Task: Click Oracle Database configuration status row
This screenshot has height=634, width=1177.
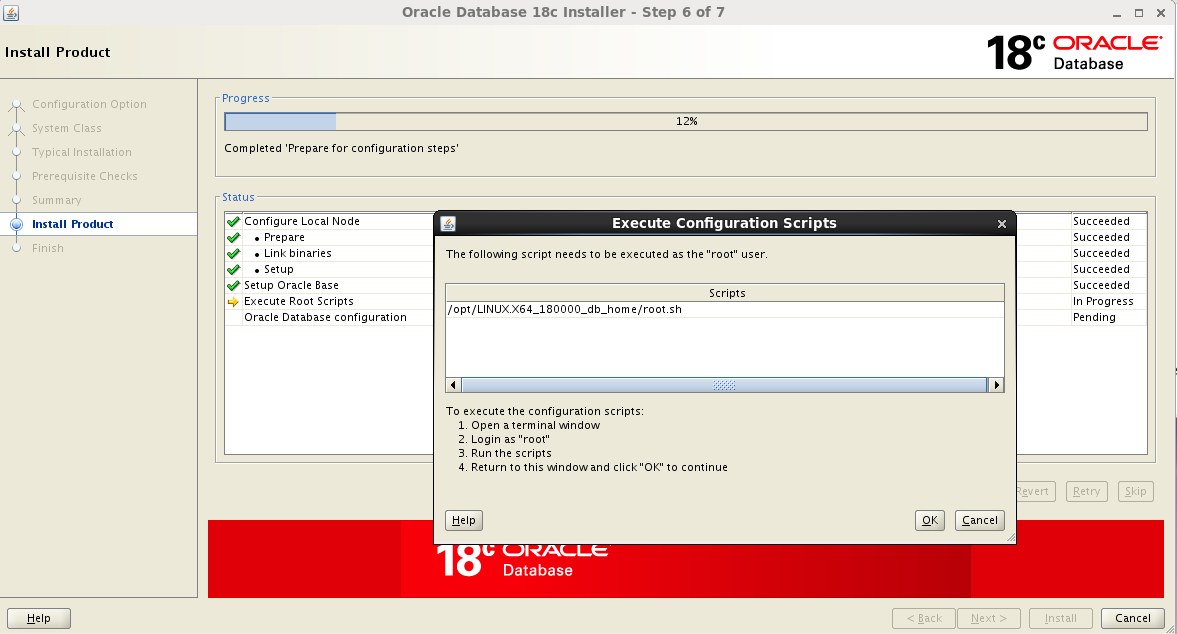Action: pyautogui.click(x=325, y=317)
